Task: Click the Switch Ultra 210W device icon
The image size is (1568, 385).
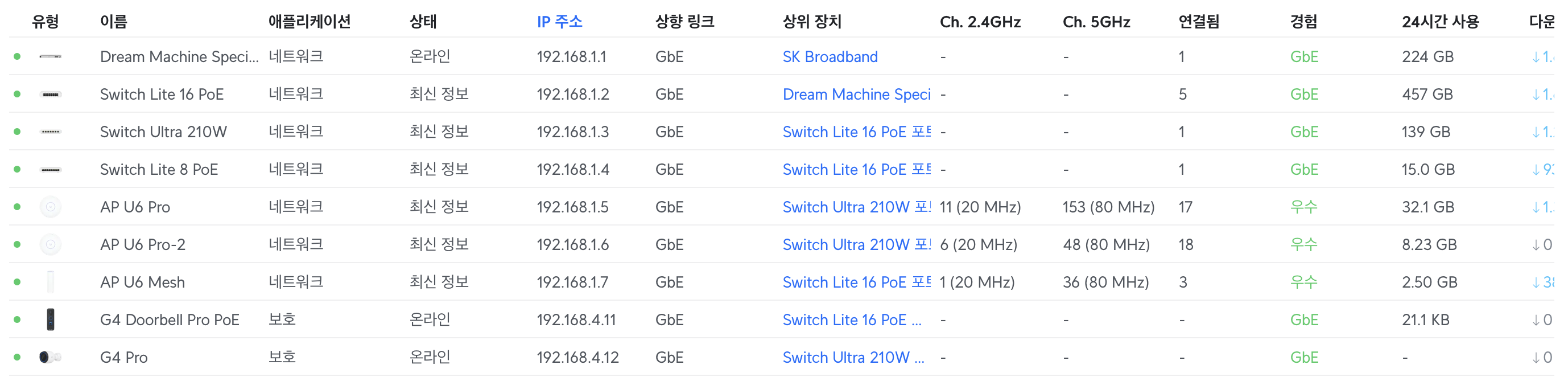Action: pyautogui.click(x=51, y=132)
